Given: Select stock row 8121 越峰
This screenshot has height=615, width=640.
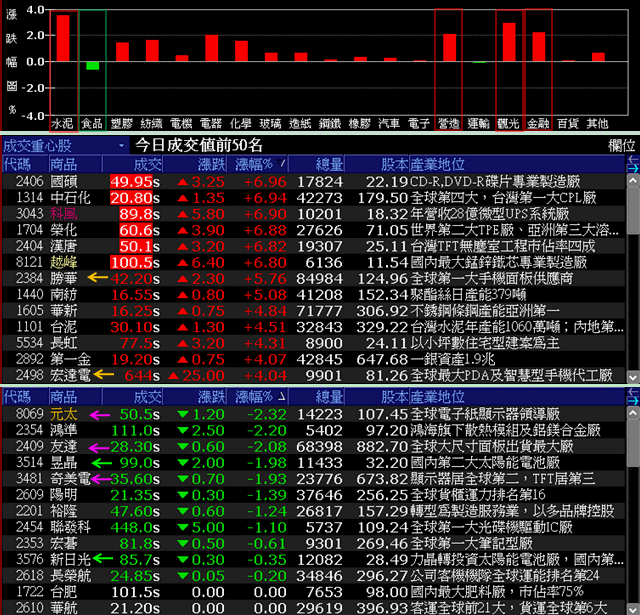Looking at the screenshot, I should point(313,262).
